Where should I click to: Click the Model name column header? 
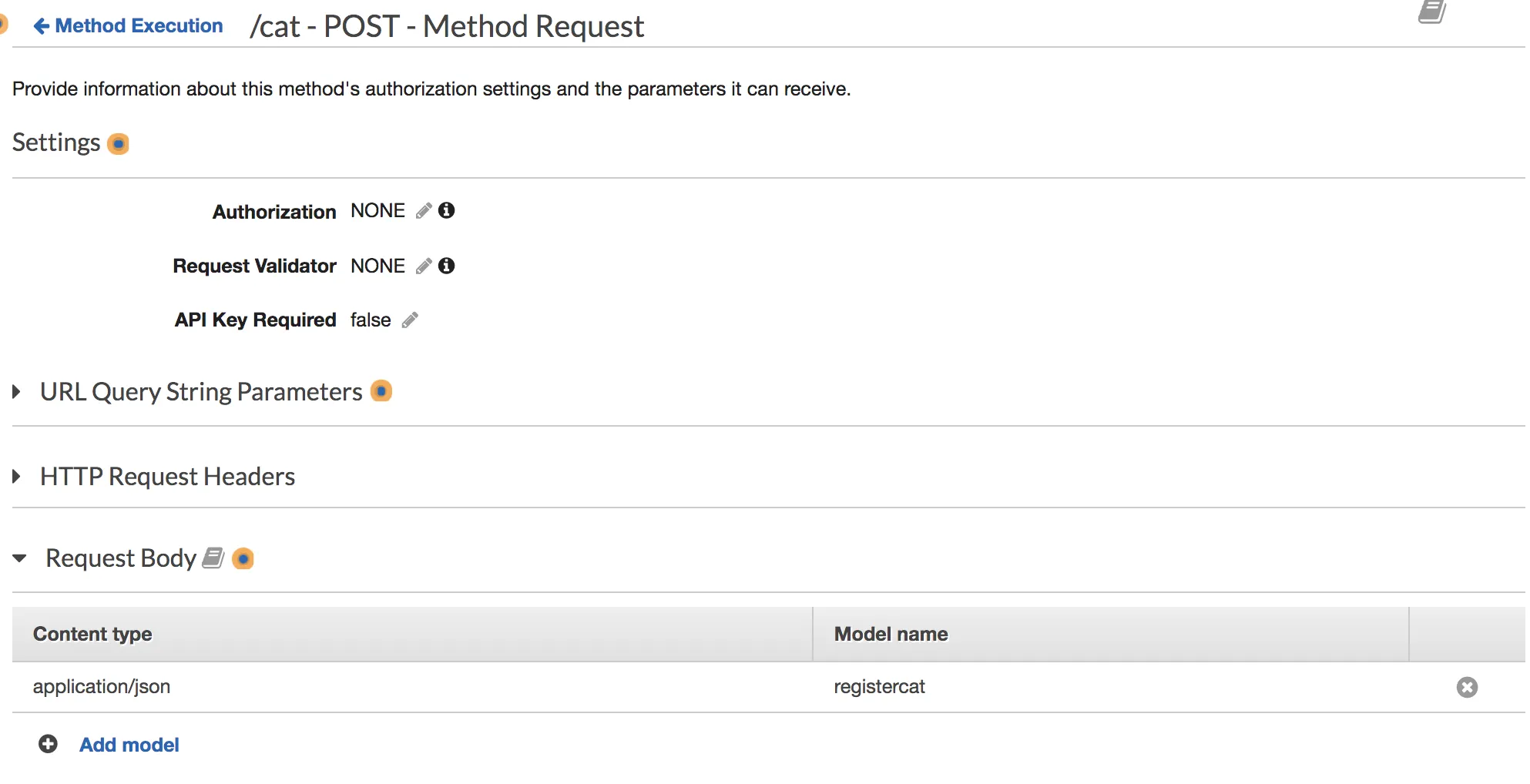891,634
